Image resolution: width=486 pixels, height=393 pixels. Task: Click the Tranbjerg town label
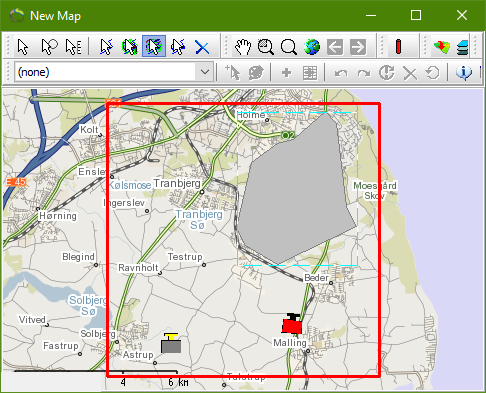[177, 183]
